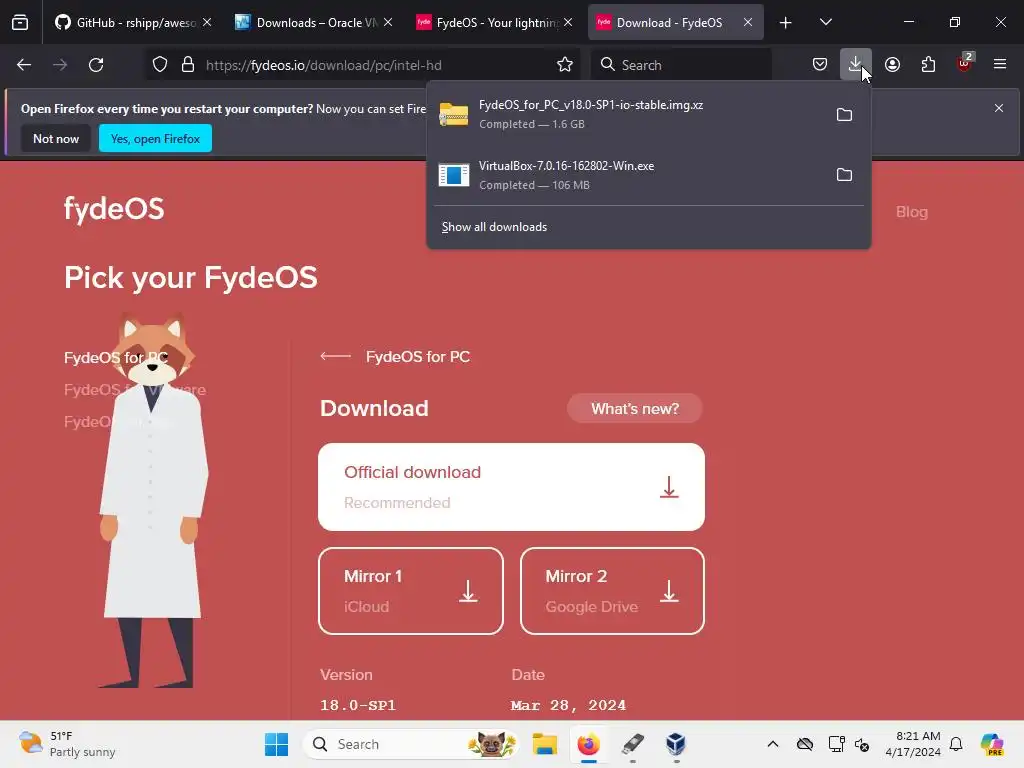Open the USB tool taskbar icon
1024x768 pixels.
632,744
